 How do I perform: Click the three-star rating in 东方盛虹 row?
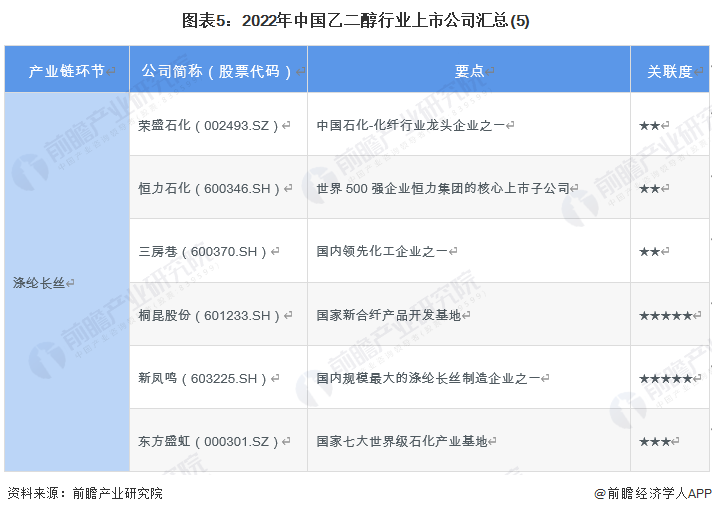coord(655,441)
